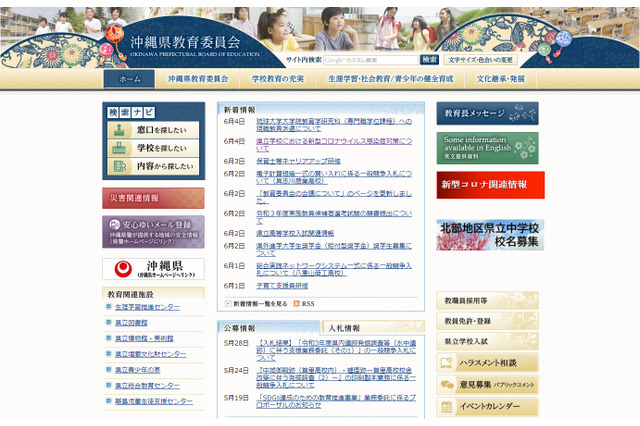The height and width of the screenshot is (426, 640).
Task: Open the 安心ゆいメール登録 banner
Action: 153,232
